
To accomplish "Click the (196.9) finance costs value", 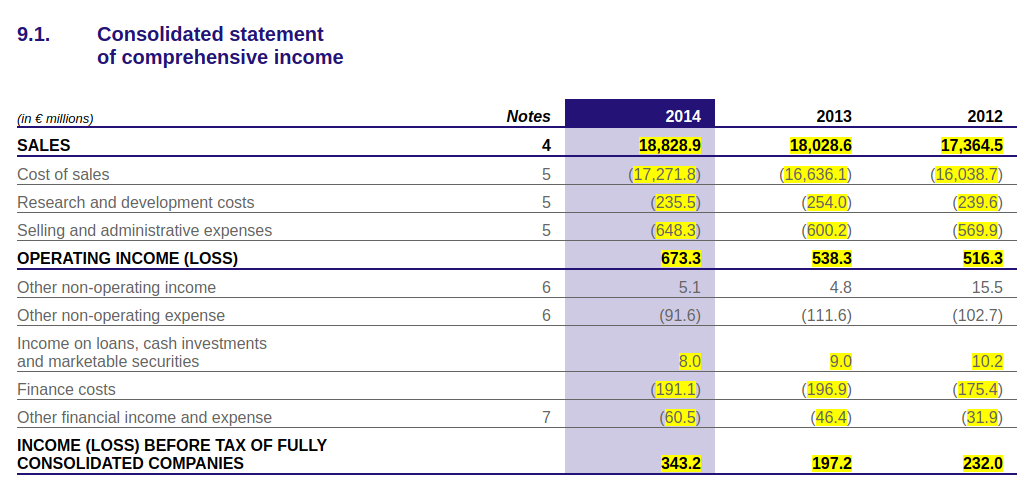I will 827,390.
